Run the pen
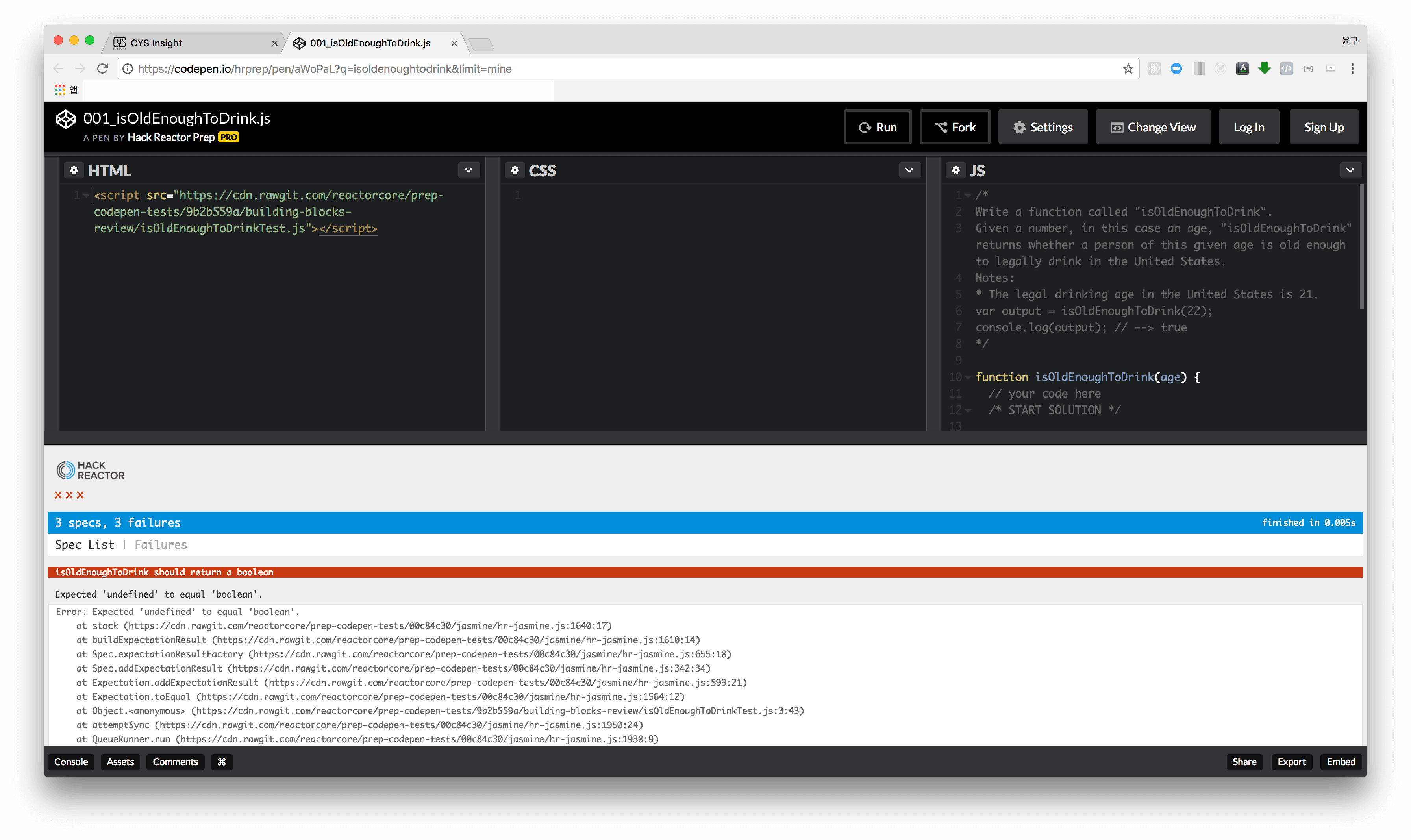 (x=878, y=128)
